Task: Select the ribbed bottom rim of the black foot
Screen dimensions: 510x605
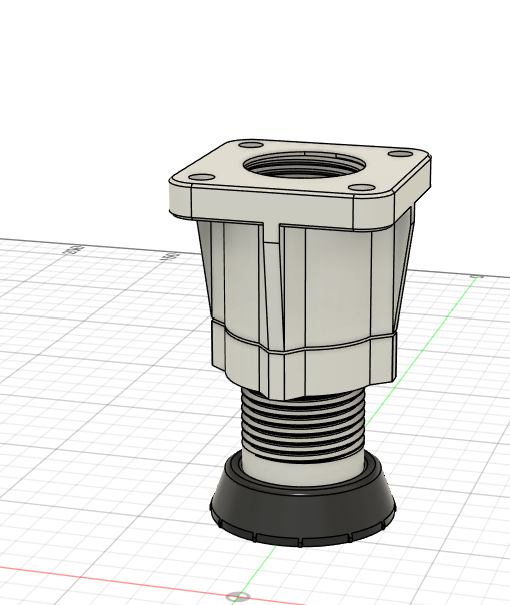Action: click(303, 534)
